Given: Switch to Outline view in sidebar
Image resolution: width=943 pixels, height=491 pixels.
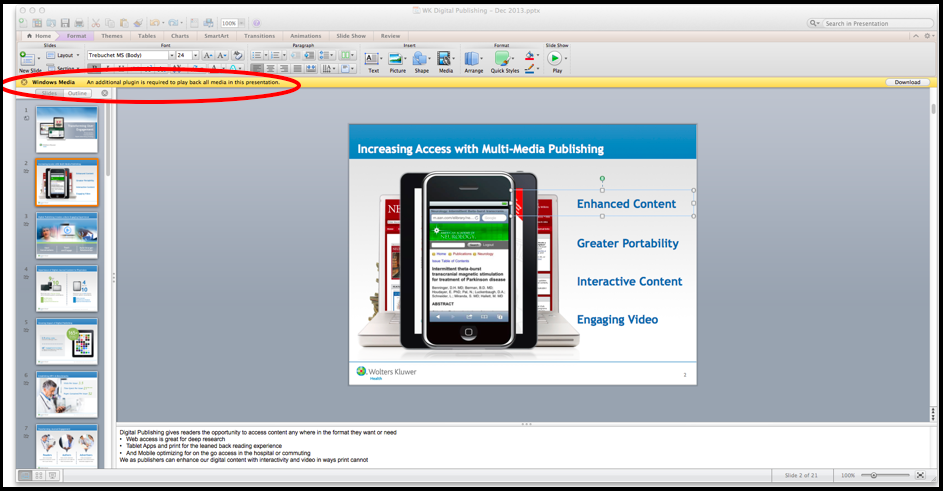Looking at the screenshot, I should 77,93.
